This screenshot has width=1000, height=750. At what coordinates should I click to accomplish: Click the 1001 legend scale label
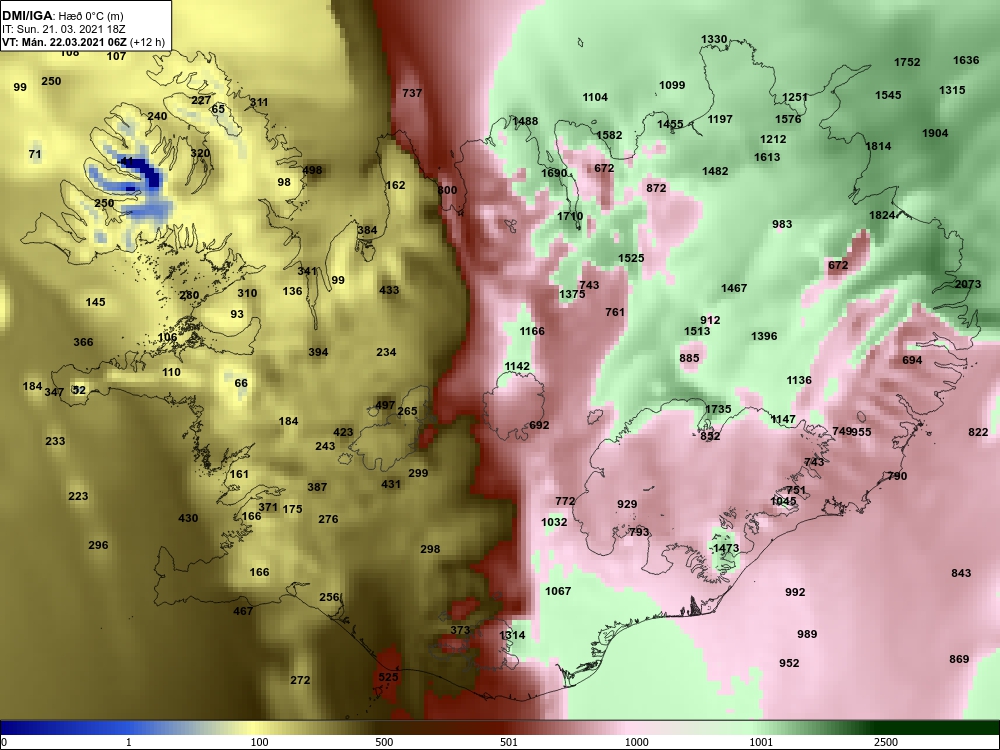(761, 742)
